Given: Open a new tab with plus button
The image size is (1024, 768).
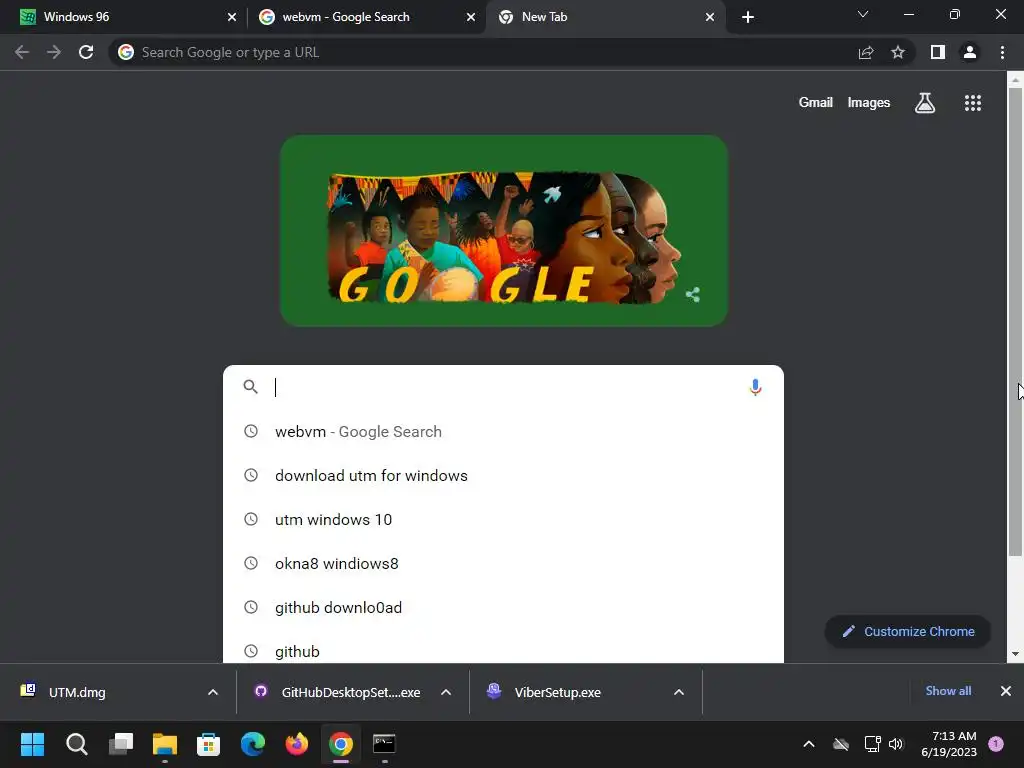Looking at the screenshot, I should (x=748, y=17).
